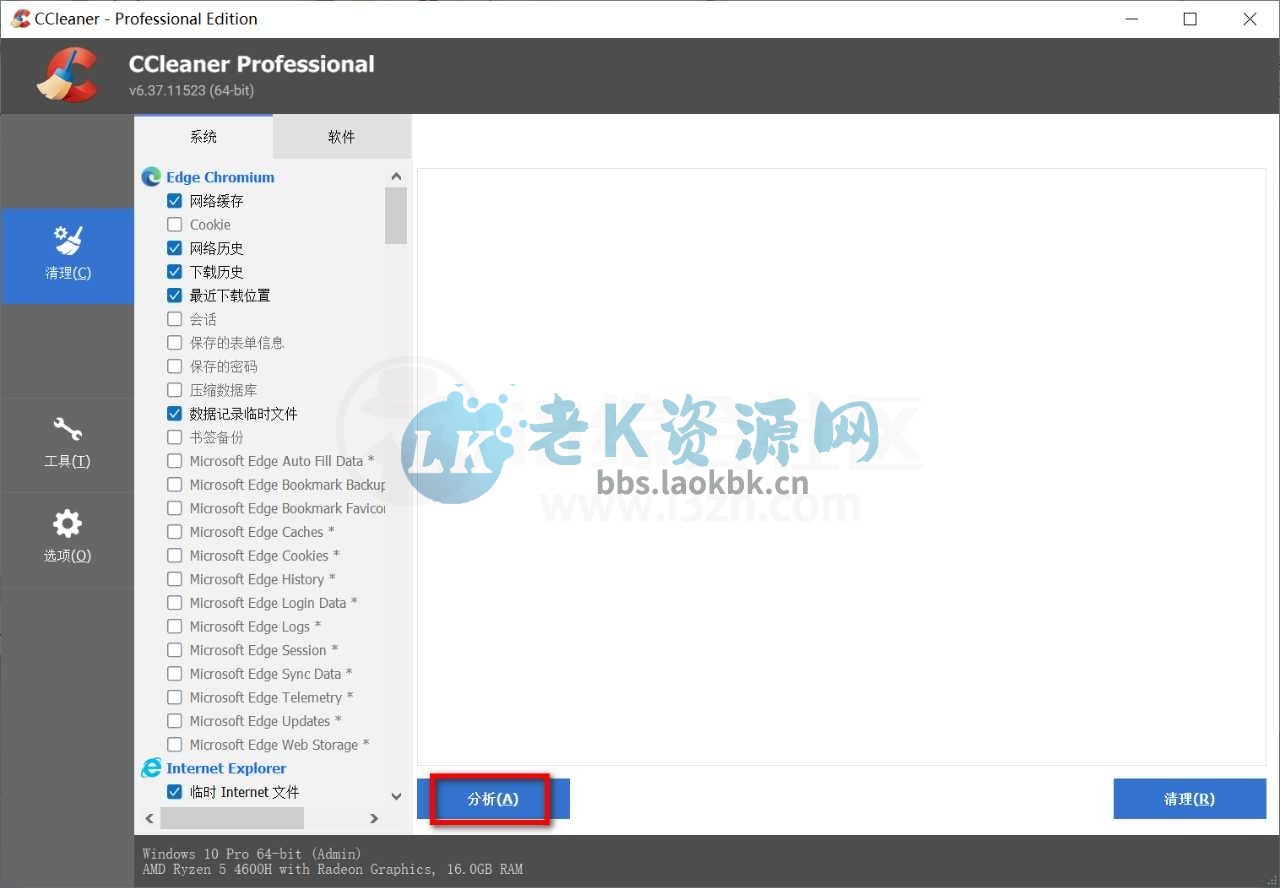Viewport: 1280px width, 888px height.
Task: Enable the 会话 checkbox
Action: [x=174, y=319]
